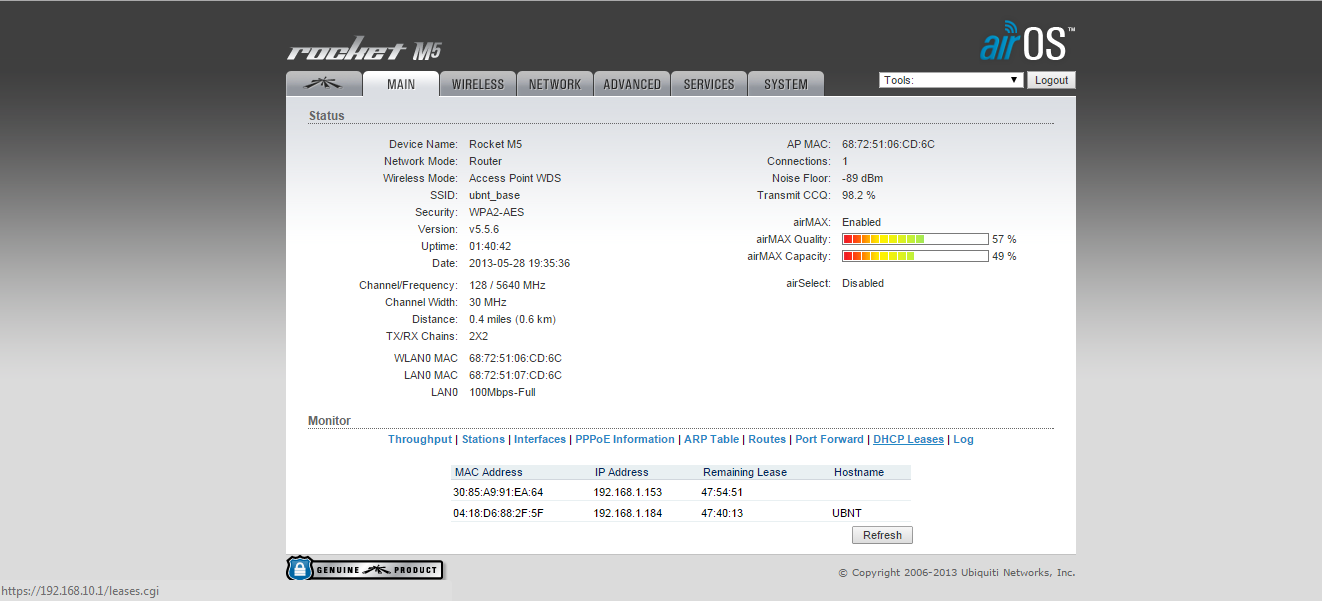The image size is (1322, 601).
Task: Click the Rocket M5 product logo
Action: tap(365, 51)
